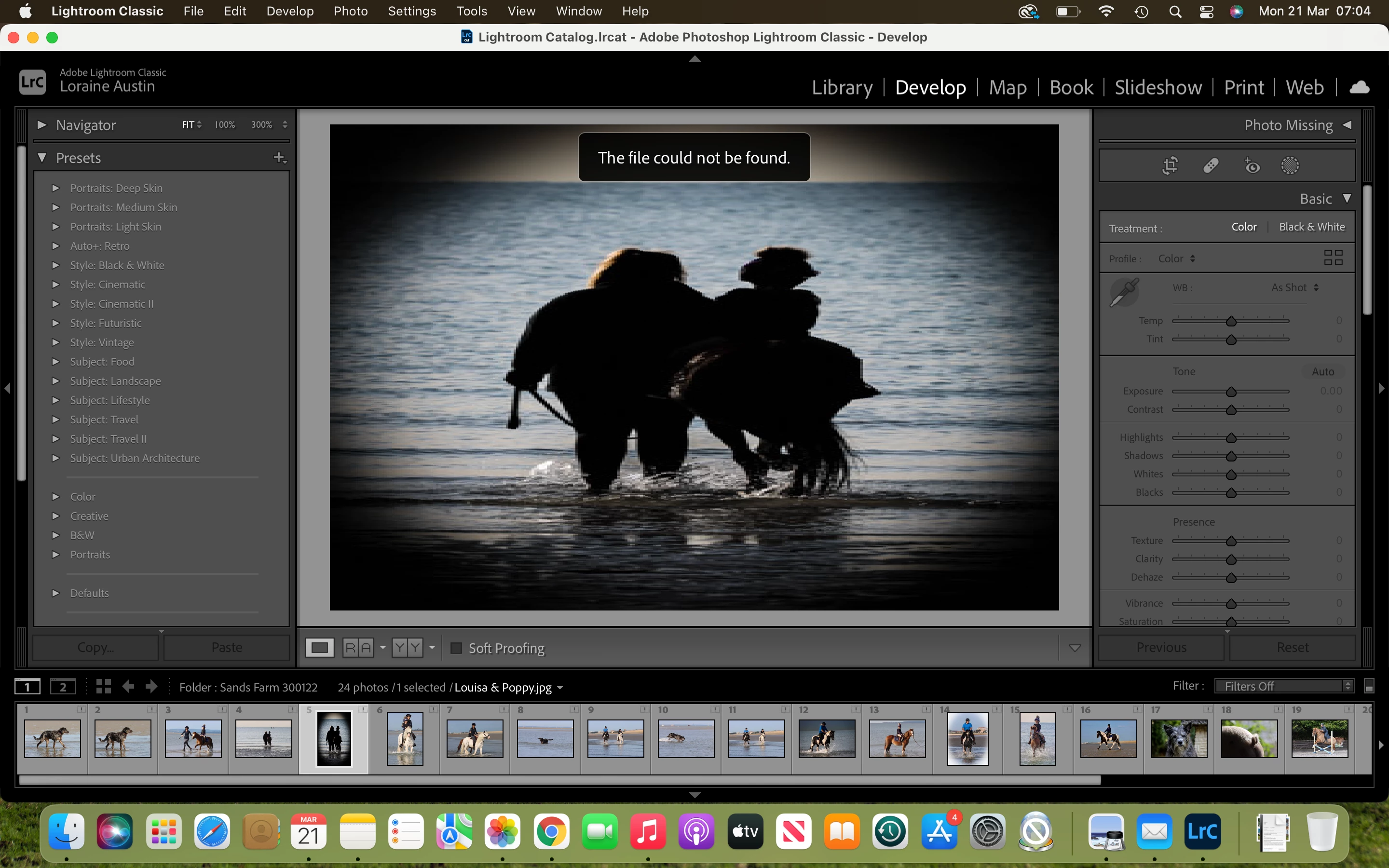Toggle the filter switch beside Filters Off
Viewport: 1389px width, 868px height.
pyautogui.click(x=1369, y=687)
